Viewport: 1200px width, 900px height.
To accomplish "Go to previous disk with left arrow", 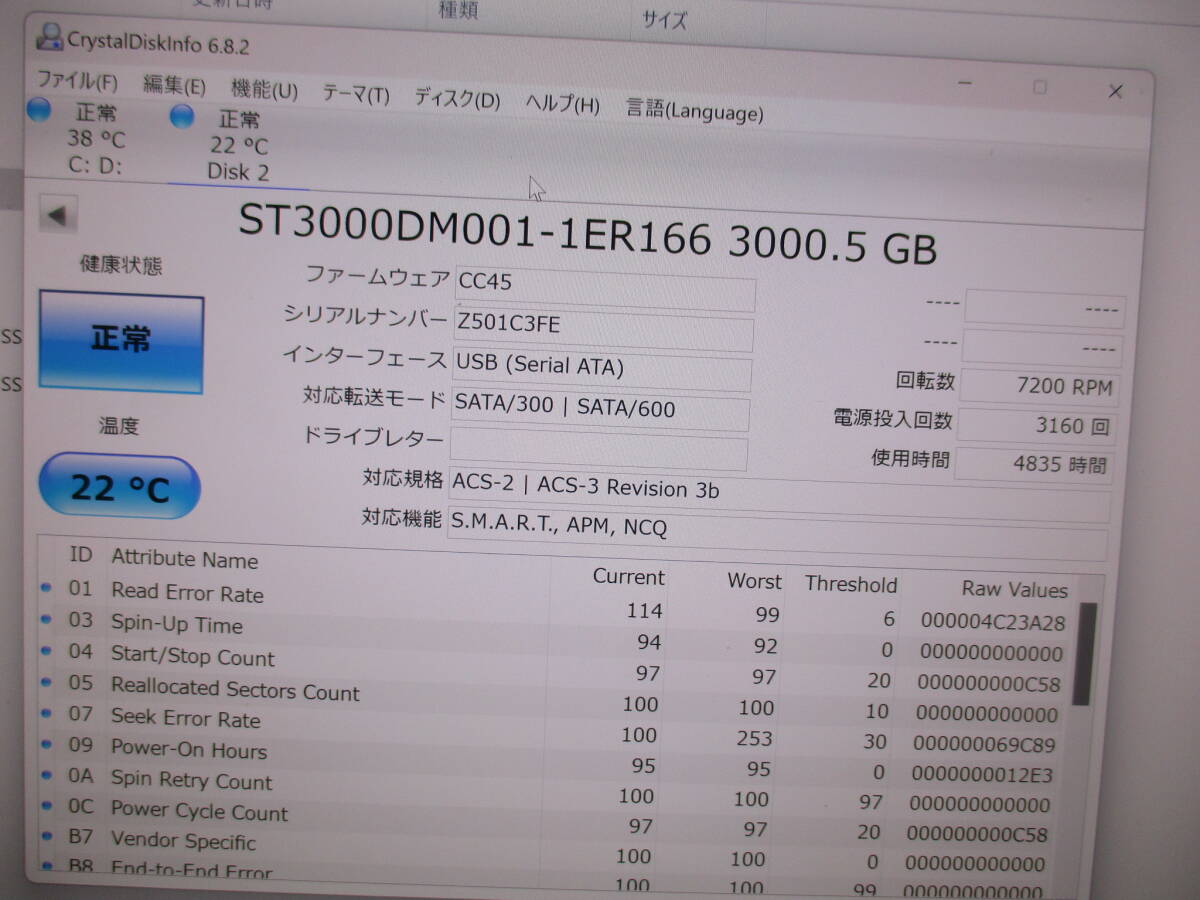I will (x=58, y=214).
